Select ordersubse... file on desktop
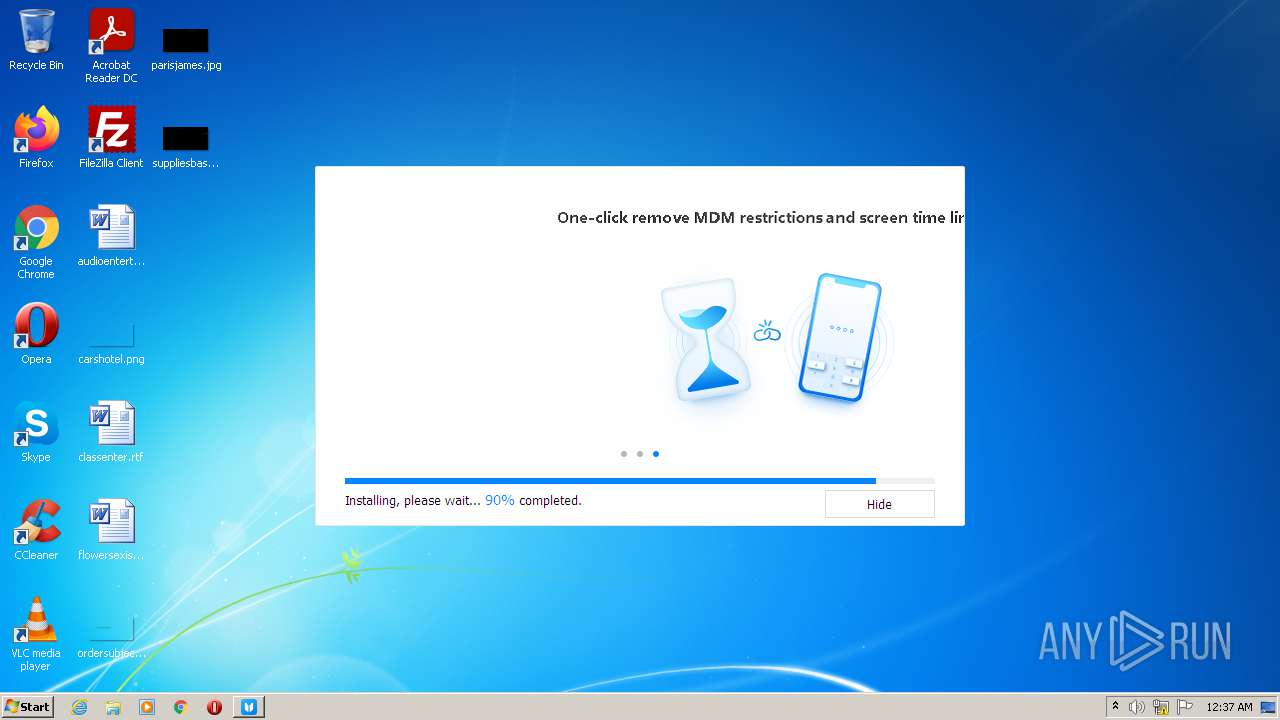Screen dimensions: 1280x720 (111, 636)
